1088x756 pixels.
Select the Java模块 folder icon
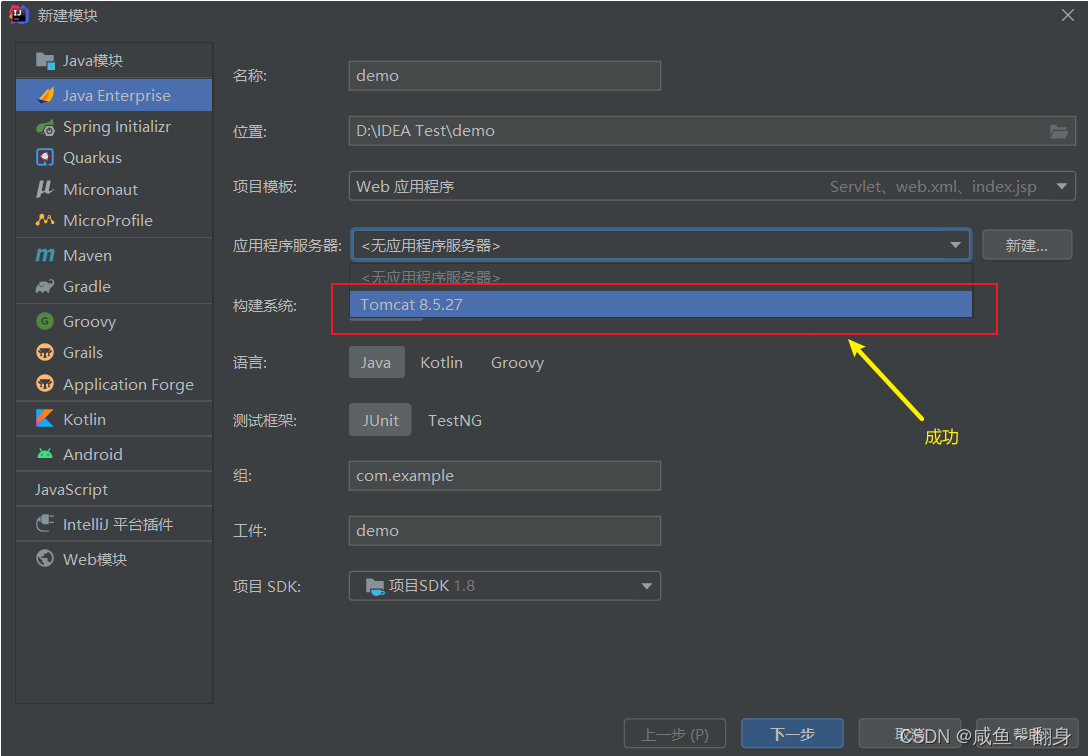coord(45,61)
